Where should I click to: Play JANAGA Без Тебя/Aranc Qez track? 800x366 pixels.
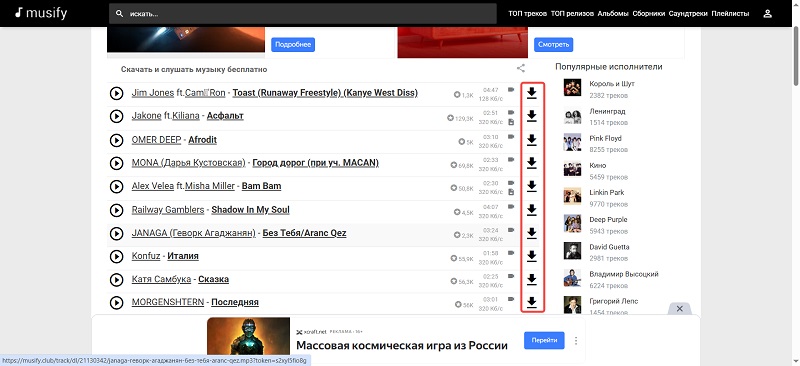116,233
